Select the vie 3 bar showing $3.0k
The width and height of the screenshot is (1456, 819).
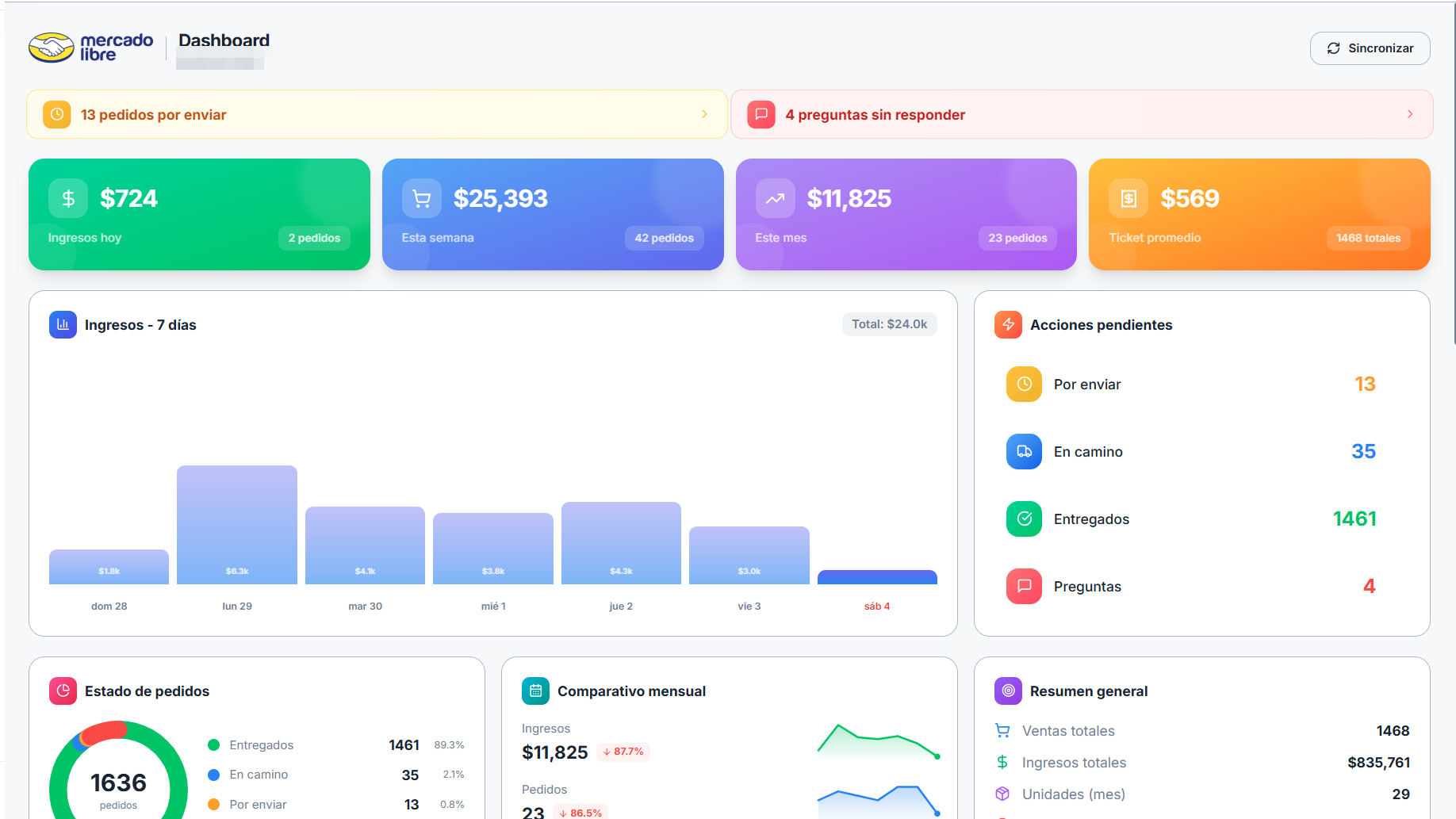749,555
